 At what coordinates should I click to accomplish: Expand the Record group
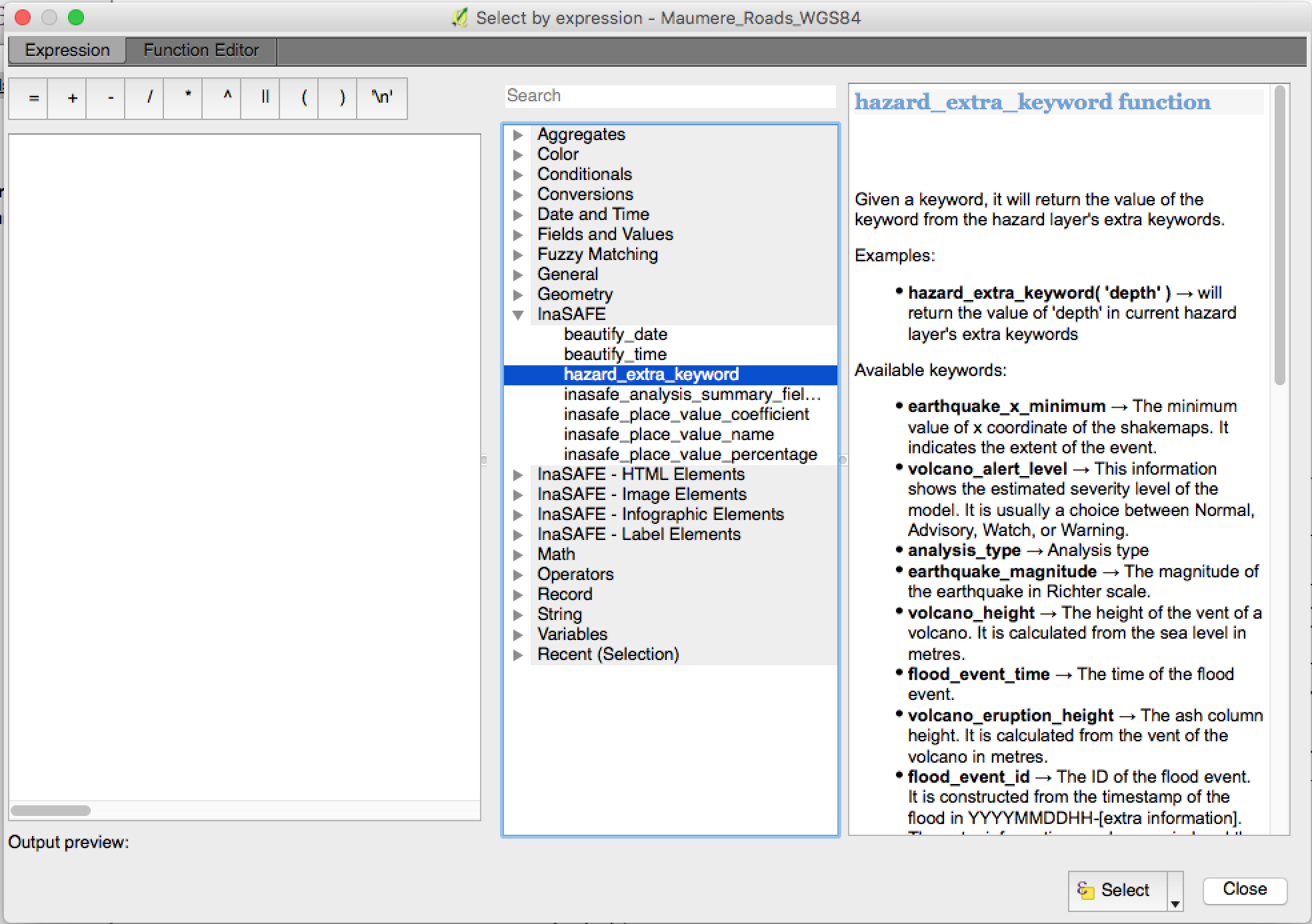tap(518, 595)
